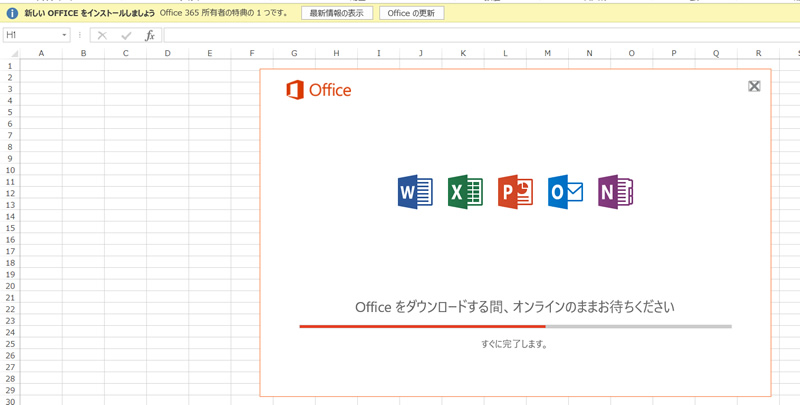Close the Office download dialog
Screen dimensions: 800x405
[x=754, y=86]
